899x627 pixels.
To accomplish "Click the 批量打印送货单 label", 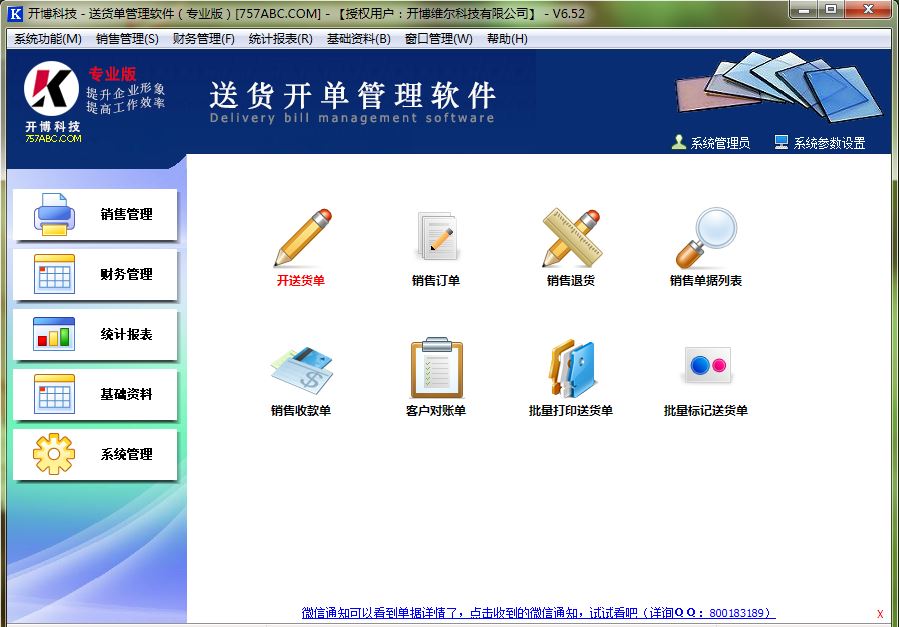I will (x=571, y=410).
